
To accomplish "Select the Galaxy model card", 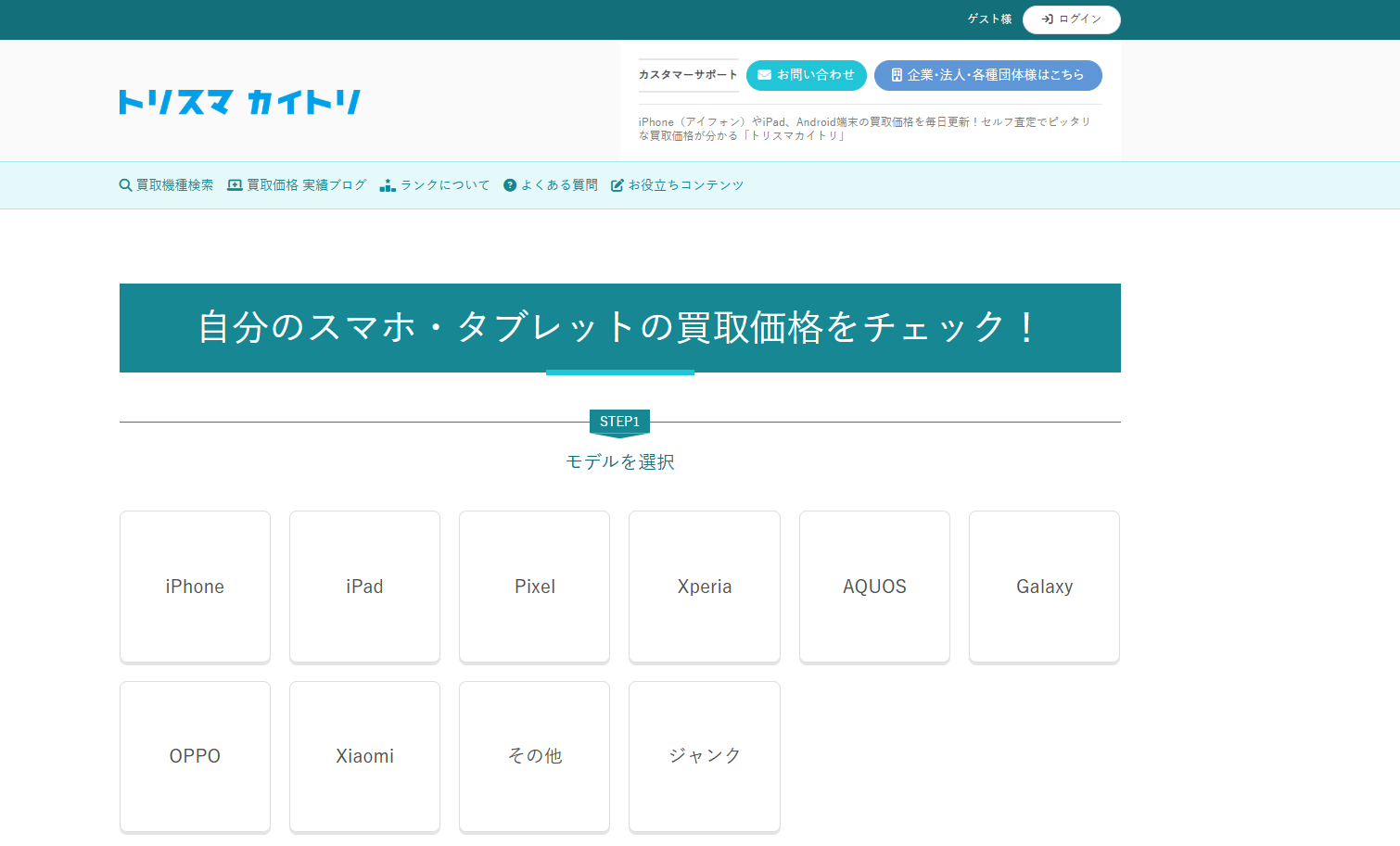I will coord(1044,587).
